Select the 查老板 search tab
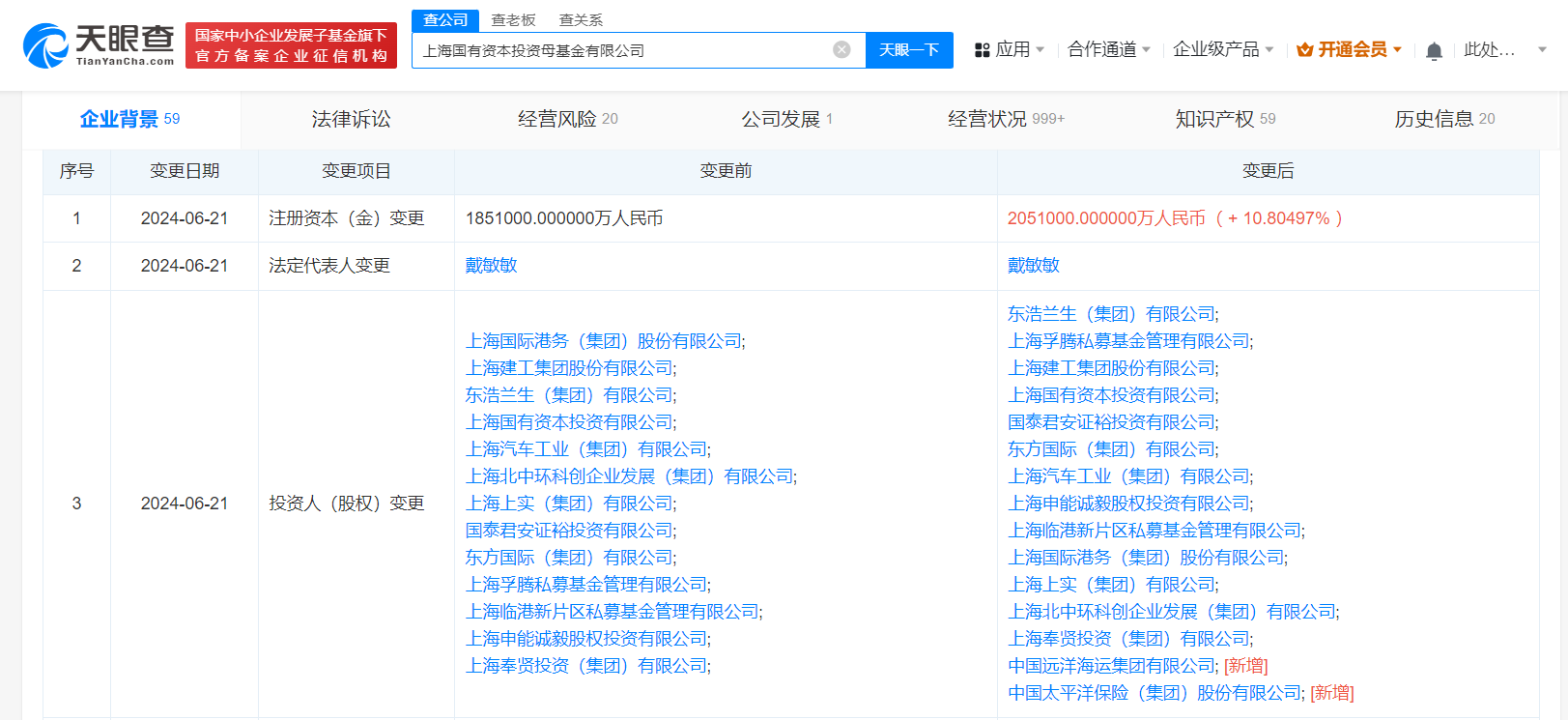Image resolution: width=1568 pixels, height=720 pixels. pos(513,20)
